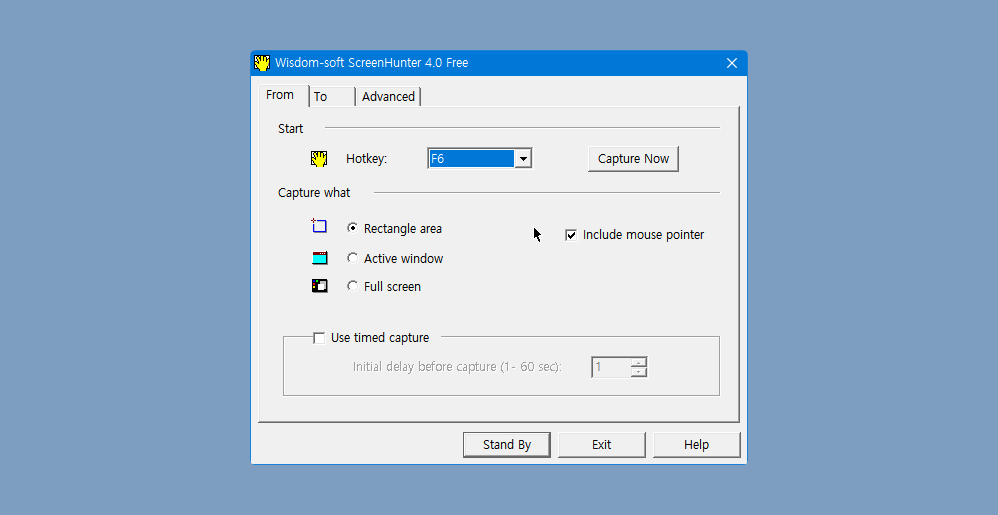Click the "Capture what" section heading
This screenshot has width=998, height=515.
(x=314, y=192)
